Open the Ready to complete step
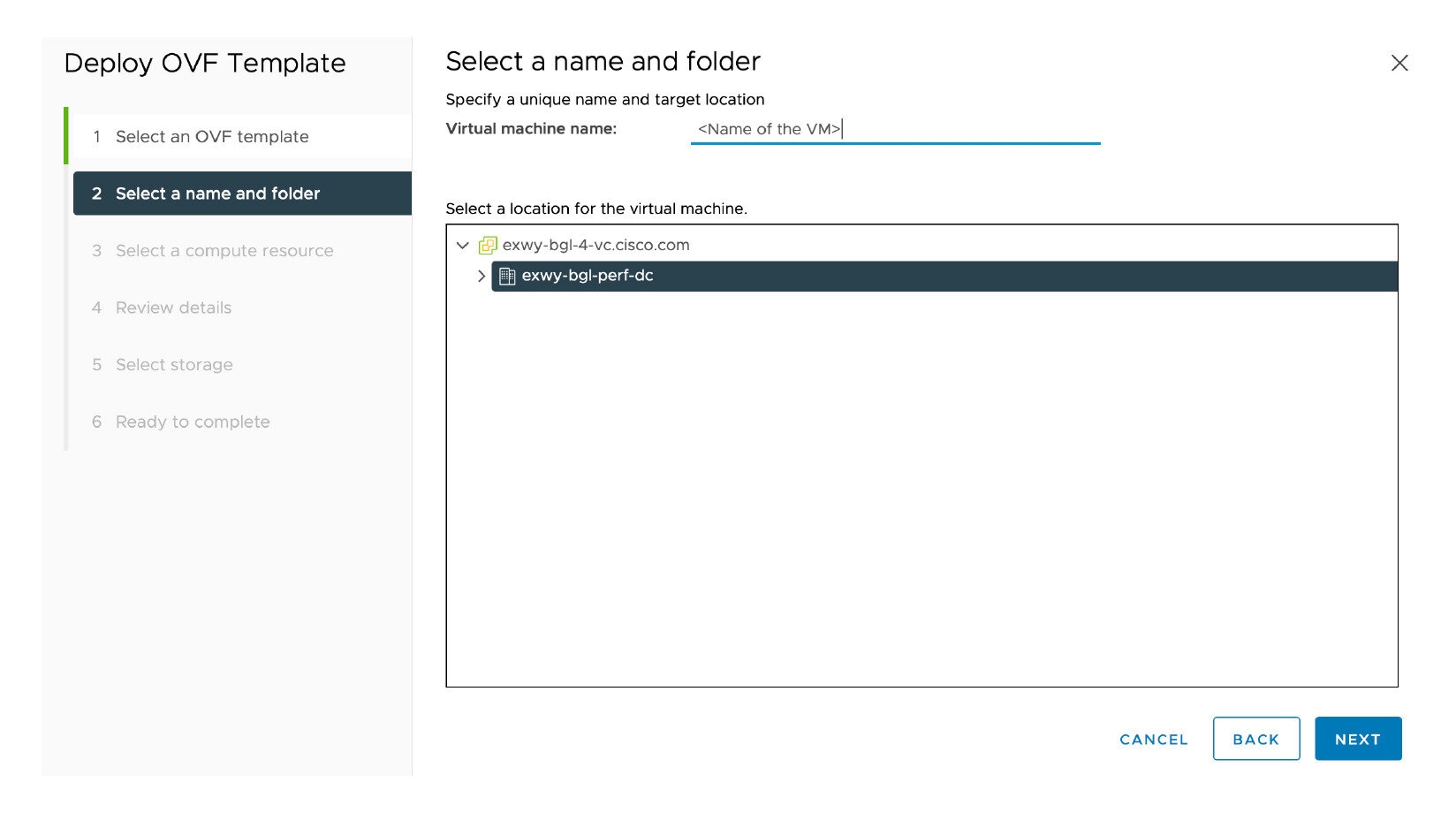This screenshot has width=1456, height=813. [x=193, y=422]
